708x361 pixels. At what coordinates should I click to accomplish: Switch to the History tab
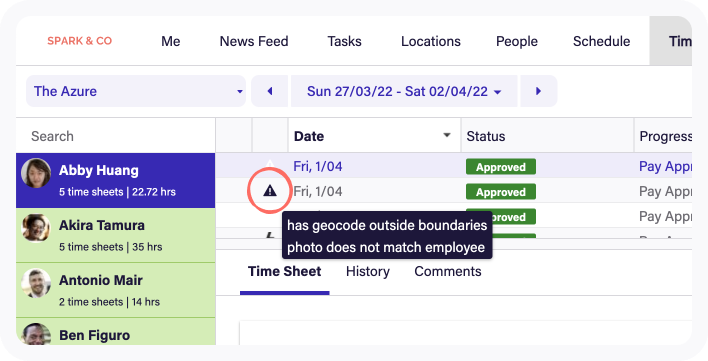(x=368, y=271)
